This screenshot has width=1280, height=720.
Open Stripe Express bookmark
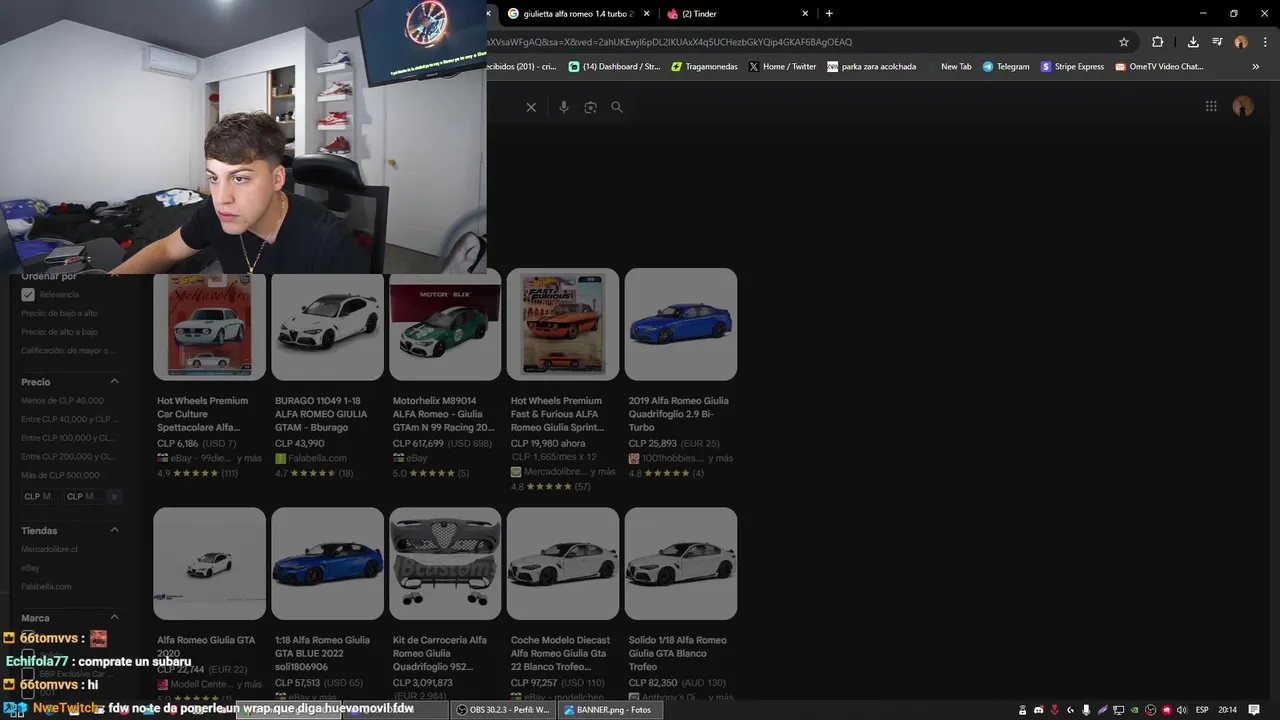click(x=1072, y=67)
